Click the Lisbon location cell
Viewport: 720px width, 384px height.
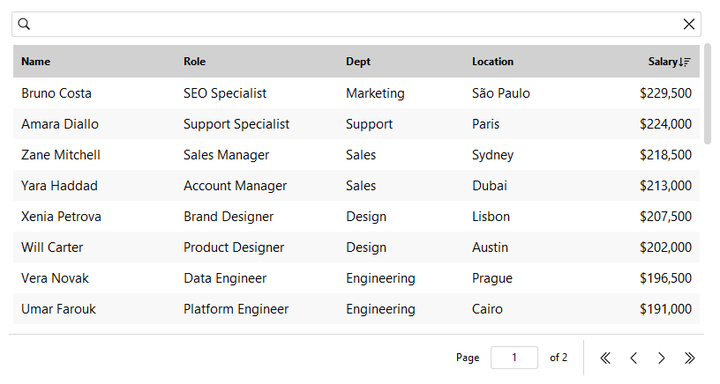click(x=491, y=216)
